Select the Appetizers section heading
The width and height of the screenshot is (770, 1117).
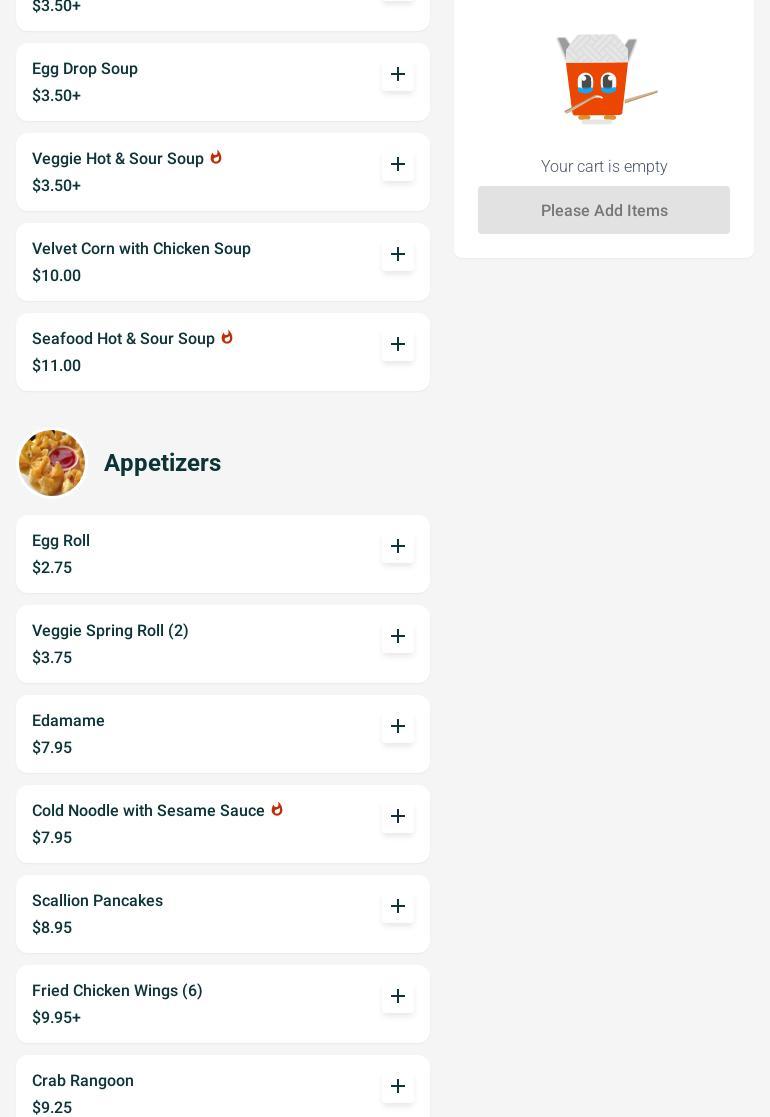click(162, 463)
